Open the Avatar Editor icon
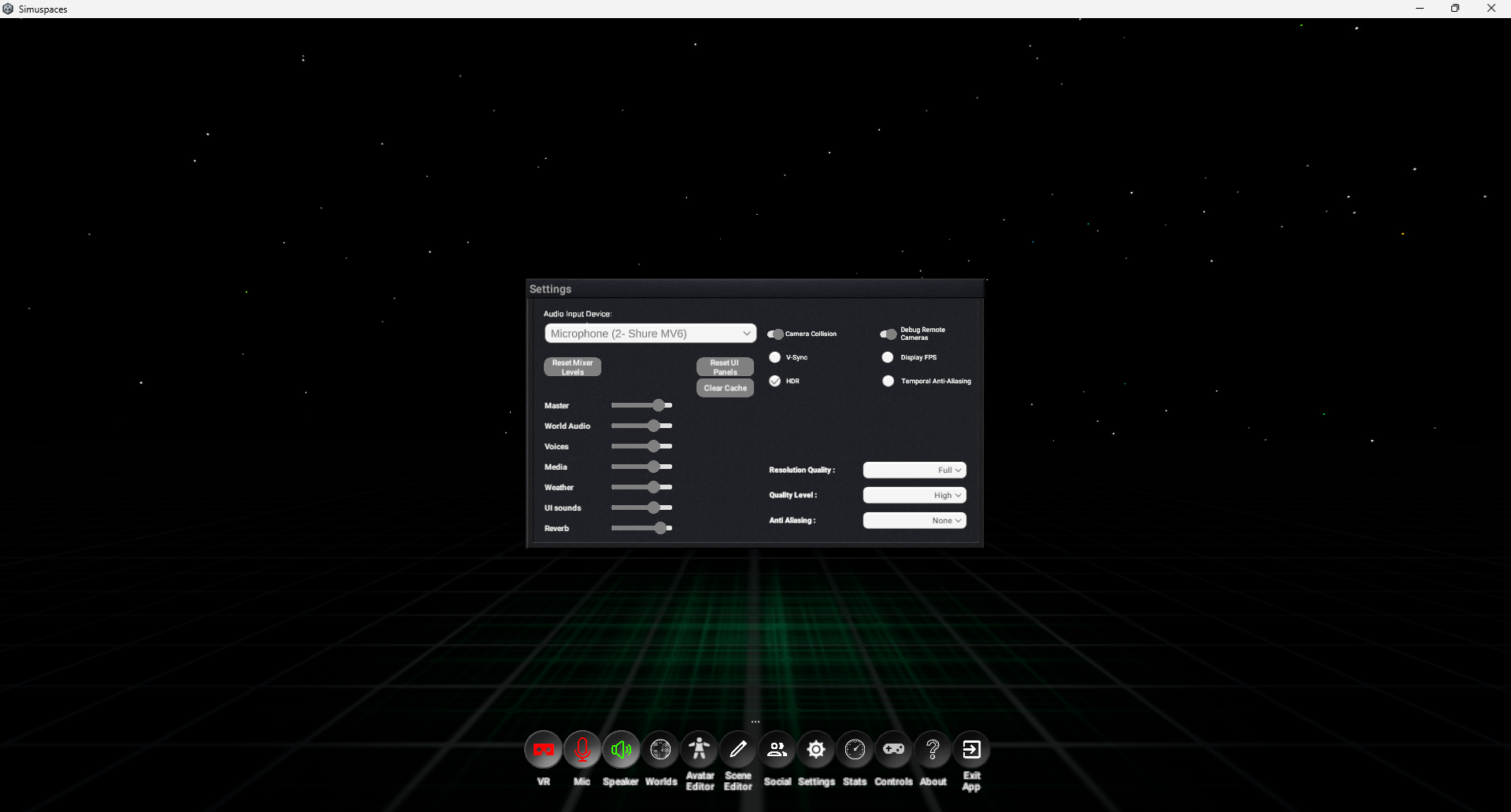 coord(699,750)
